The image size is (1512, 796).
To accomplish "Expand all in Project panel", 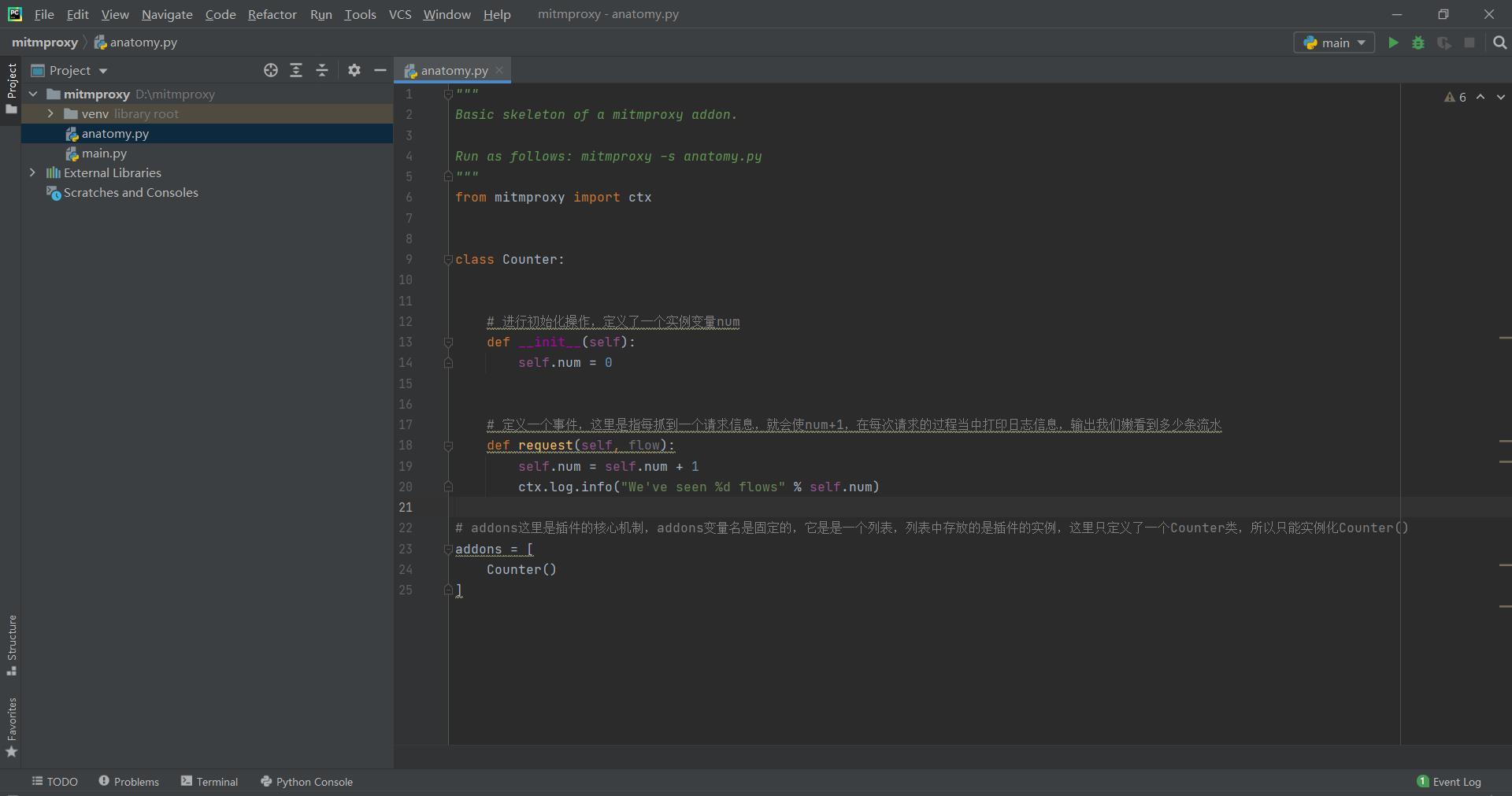I will 296,70.
